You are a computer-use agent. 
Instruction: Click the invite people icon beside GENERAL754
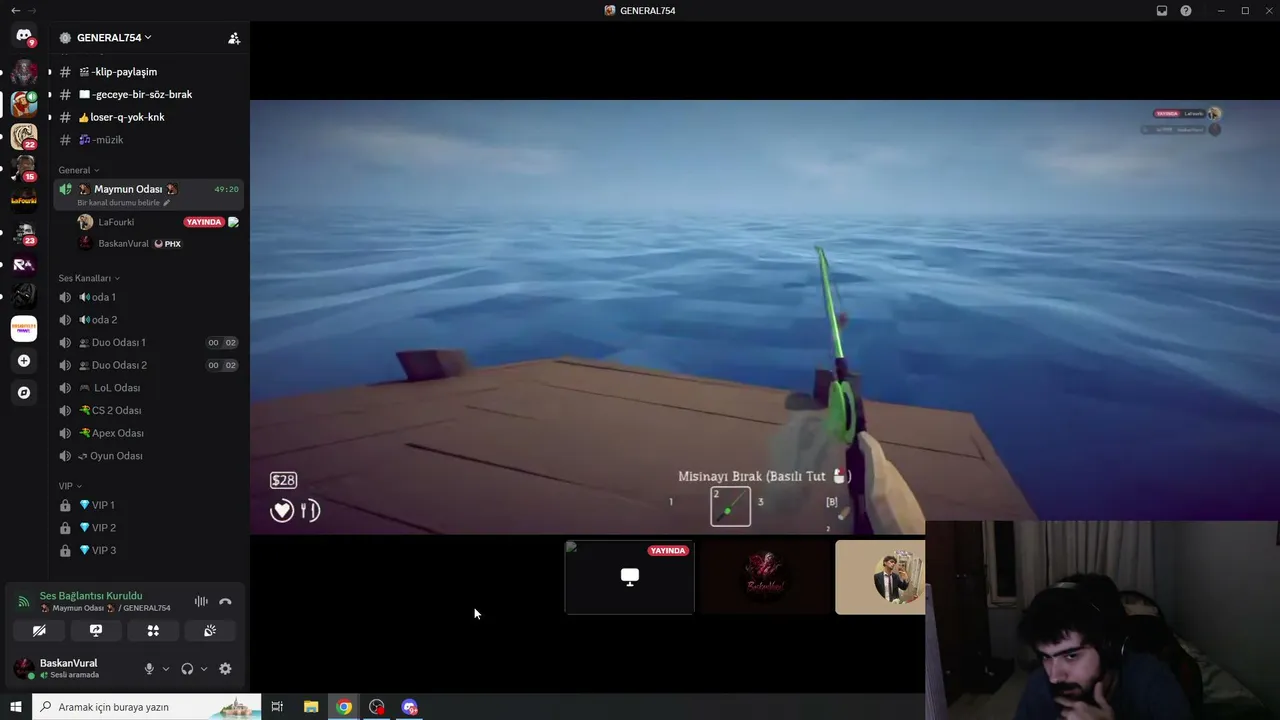pyautogui.click(x=234, y=38)
